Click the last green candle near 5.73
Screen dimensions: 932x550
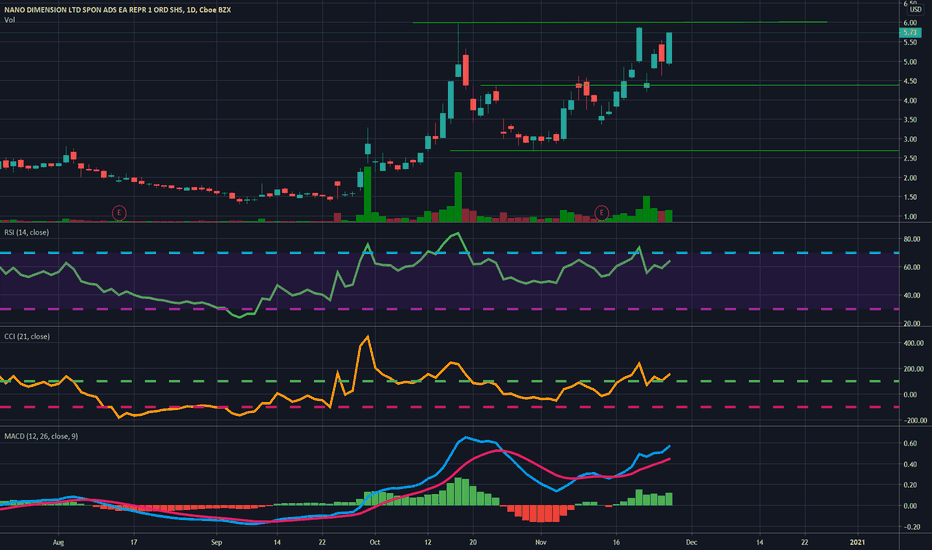(x=669, y=48)
